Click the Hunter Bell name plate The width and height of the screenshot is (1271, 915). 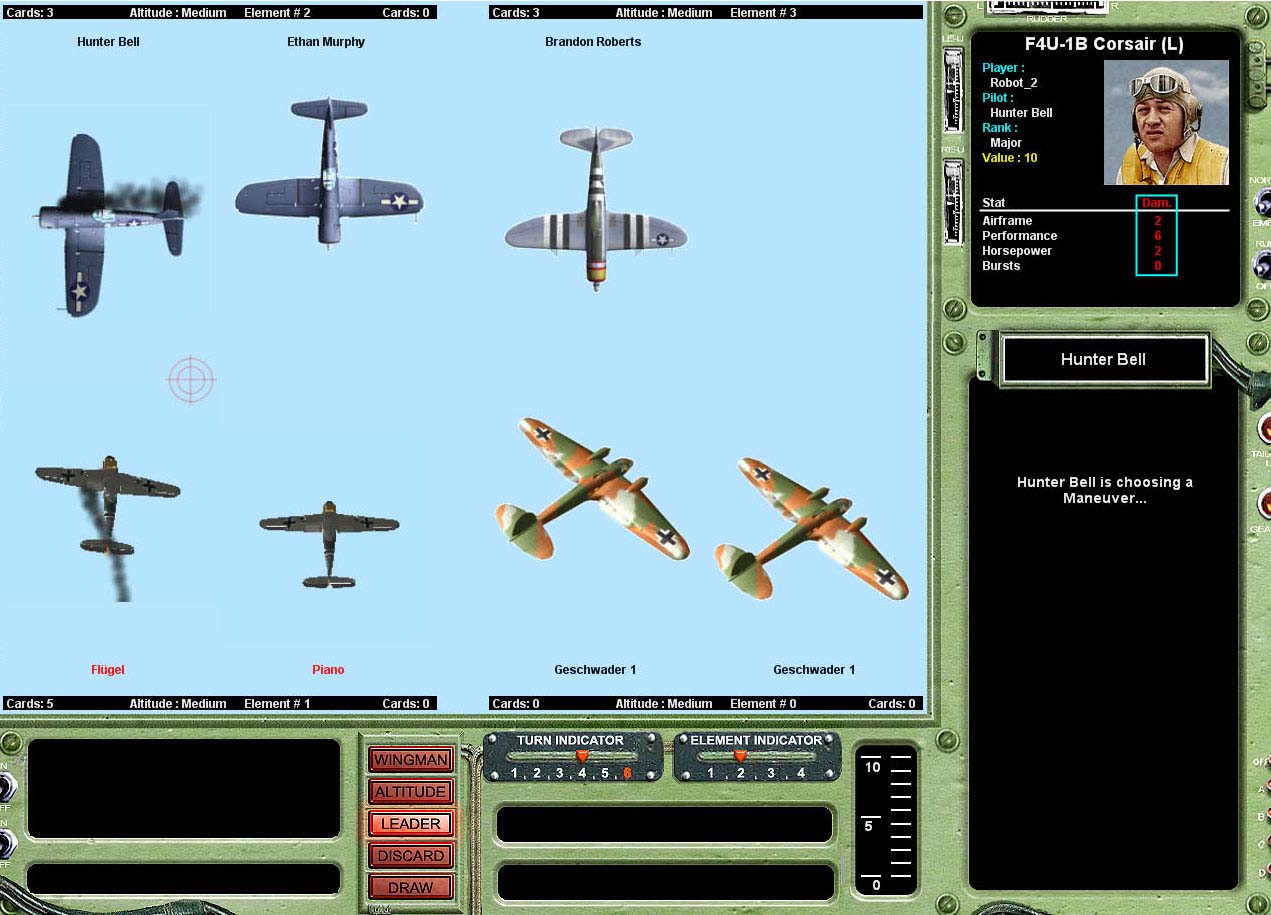[1103, 360]
